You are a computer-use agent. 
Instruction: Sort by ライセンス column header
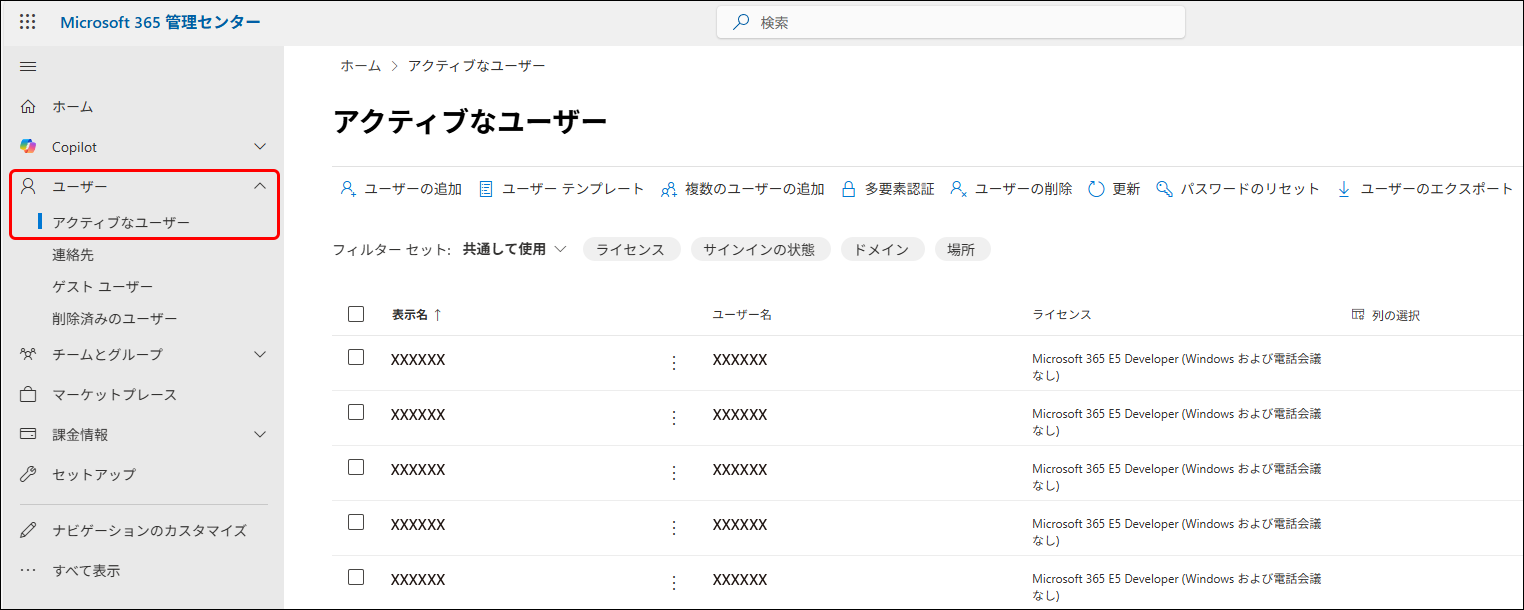pos(1062,314)
